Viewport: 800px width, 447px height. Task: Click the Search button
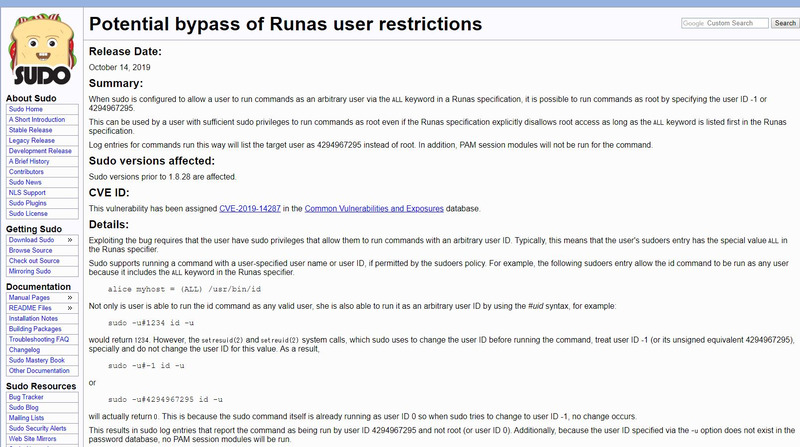[785, 23]
